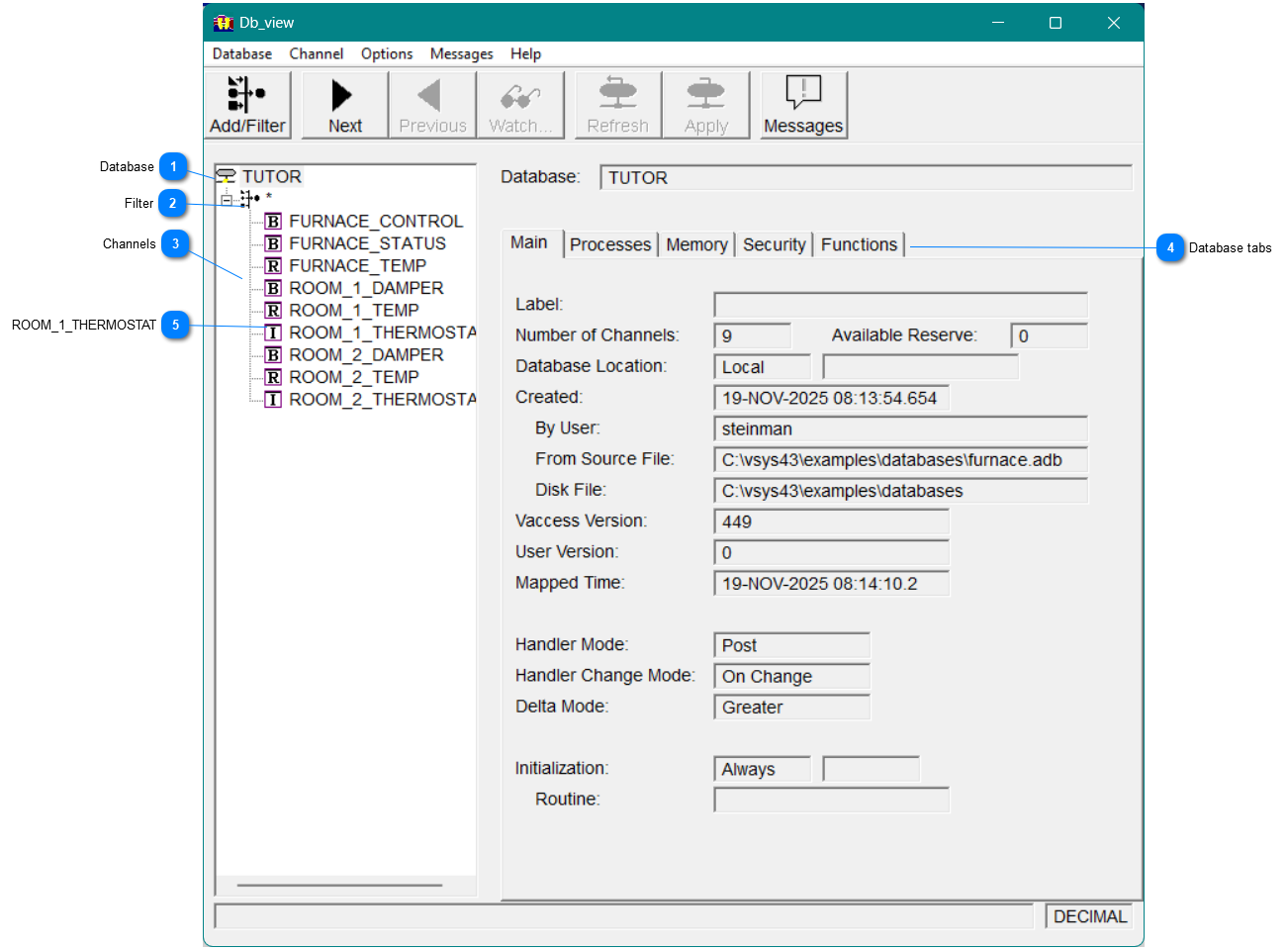The image size is (1288, 950).
Task: Click the B icon beside FURNACE_CONTROL
Action: (x=272, y=221)
